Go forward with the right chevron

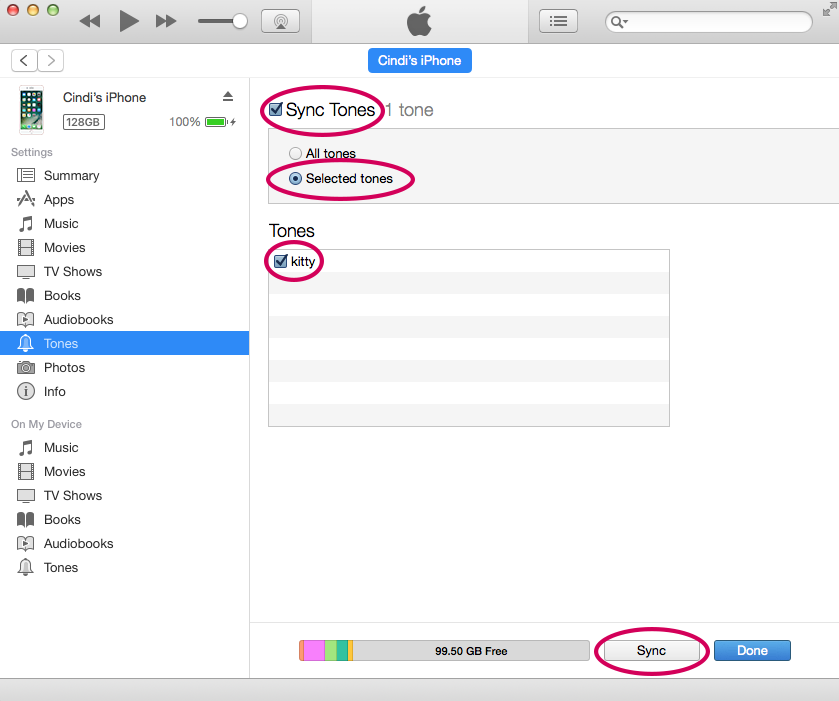(51, 60)
